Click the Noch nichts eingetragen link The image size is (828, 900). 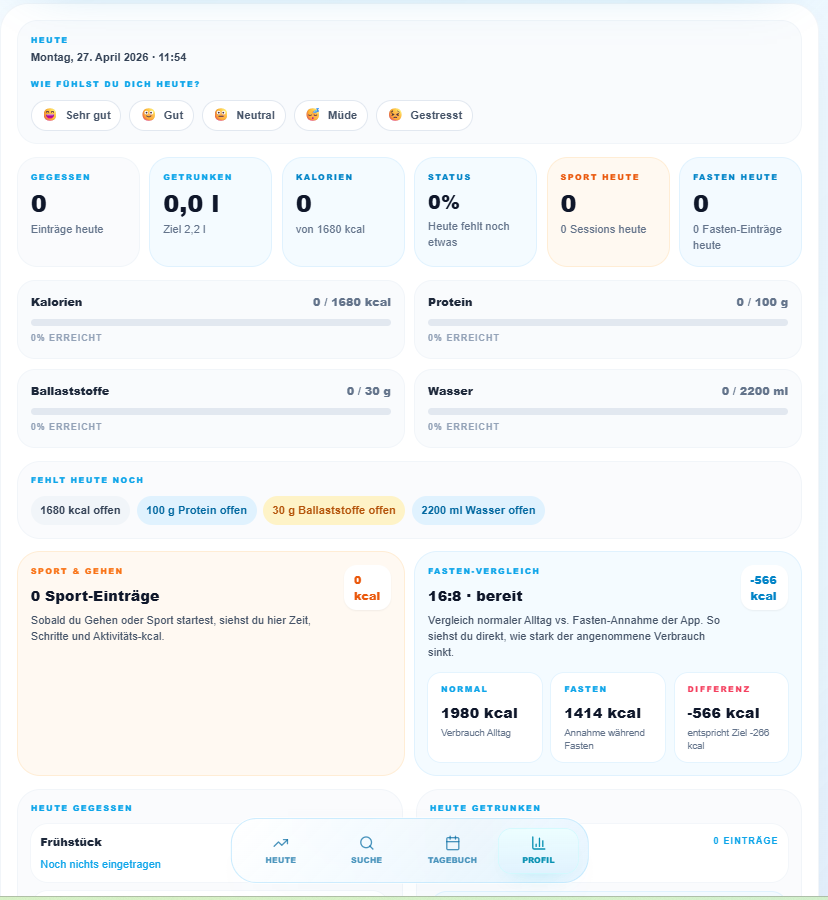pos(100,864)
